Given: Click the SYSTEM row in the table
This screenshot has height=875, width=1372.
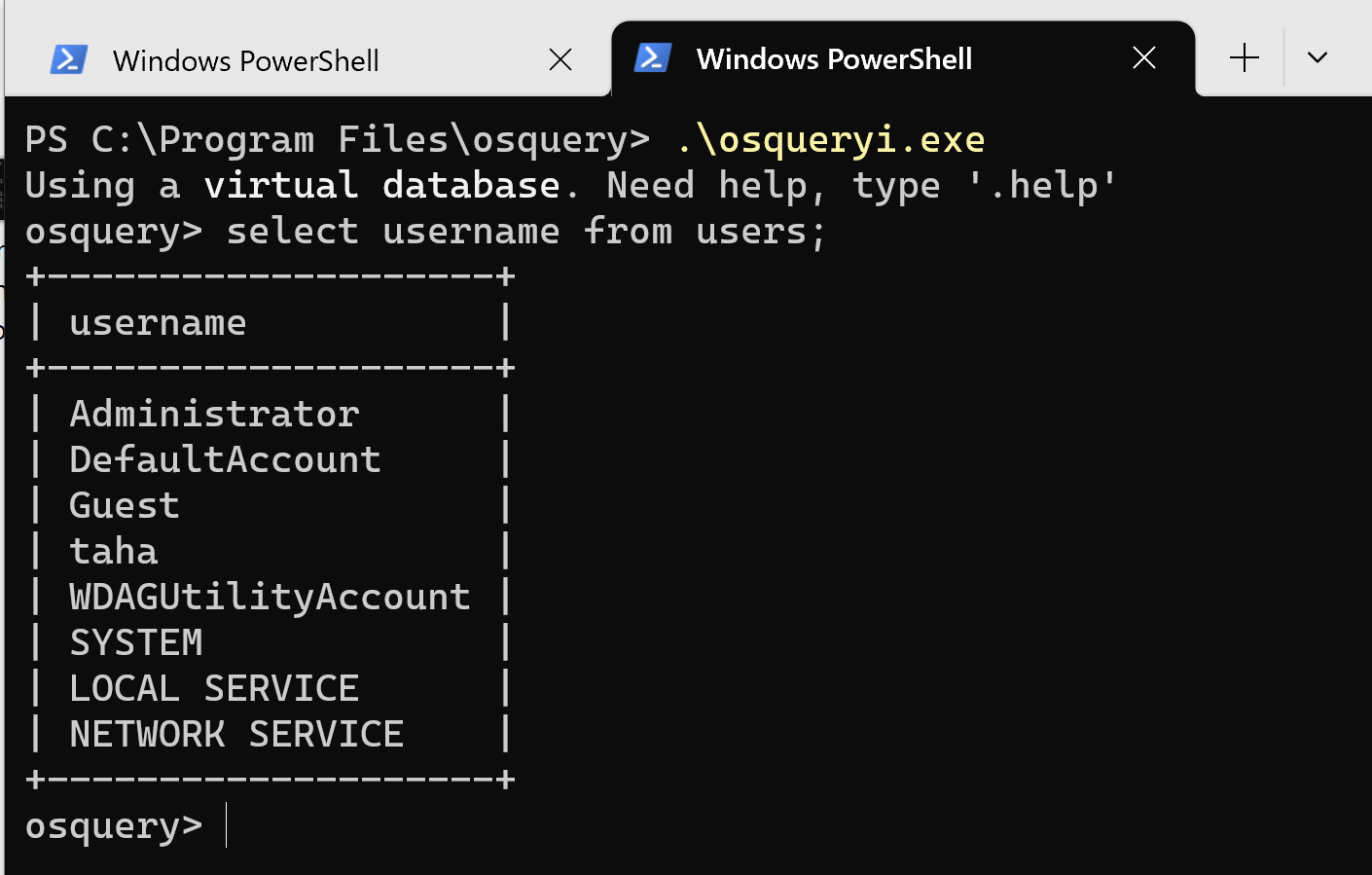Looking at the screenshot, I should tap(136, 643).
